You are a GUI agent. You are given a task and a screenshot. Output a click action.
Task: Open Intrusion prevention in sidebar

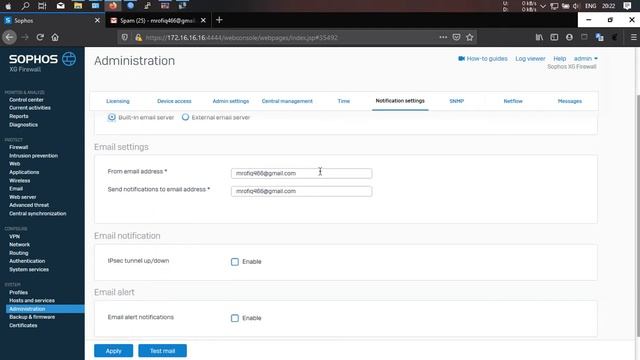[33, 156]
